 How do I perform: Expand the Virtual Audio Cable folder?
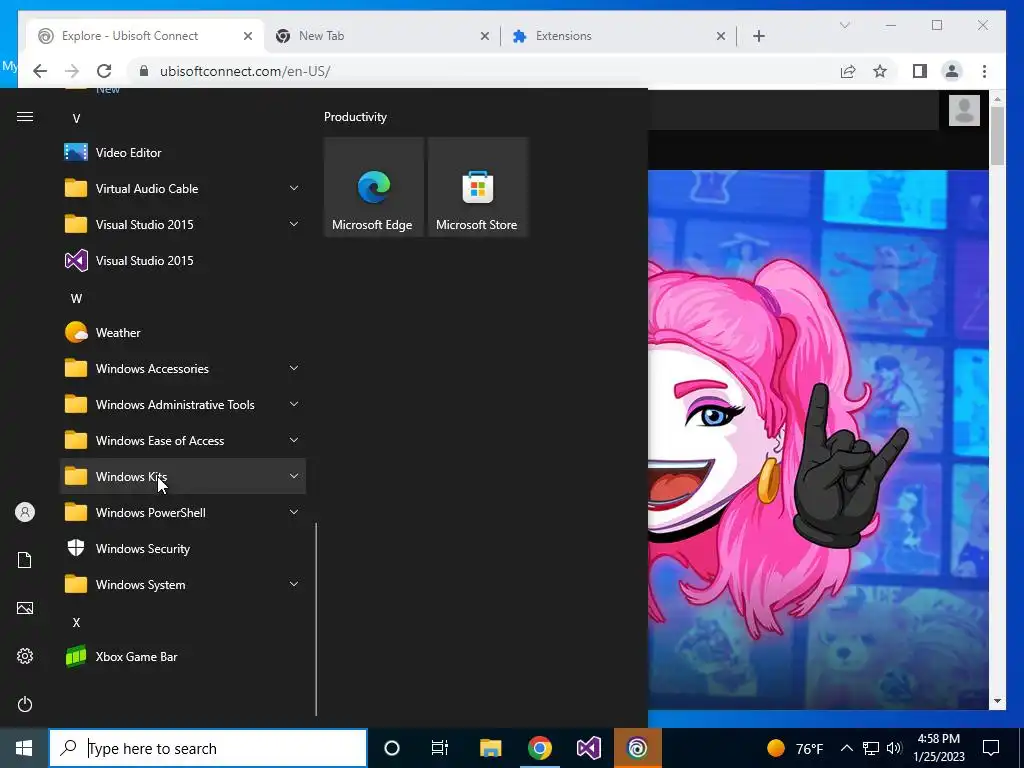pos(182,189)
